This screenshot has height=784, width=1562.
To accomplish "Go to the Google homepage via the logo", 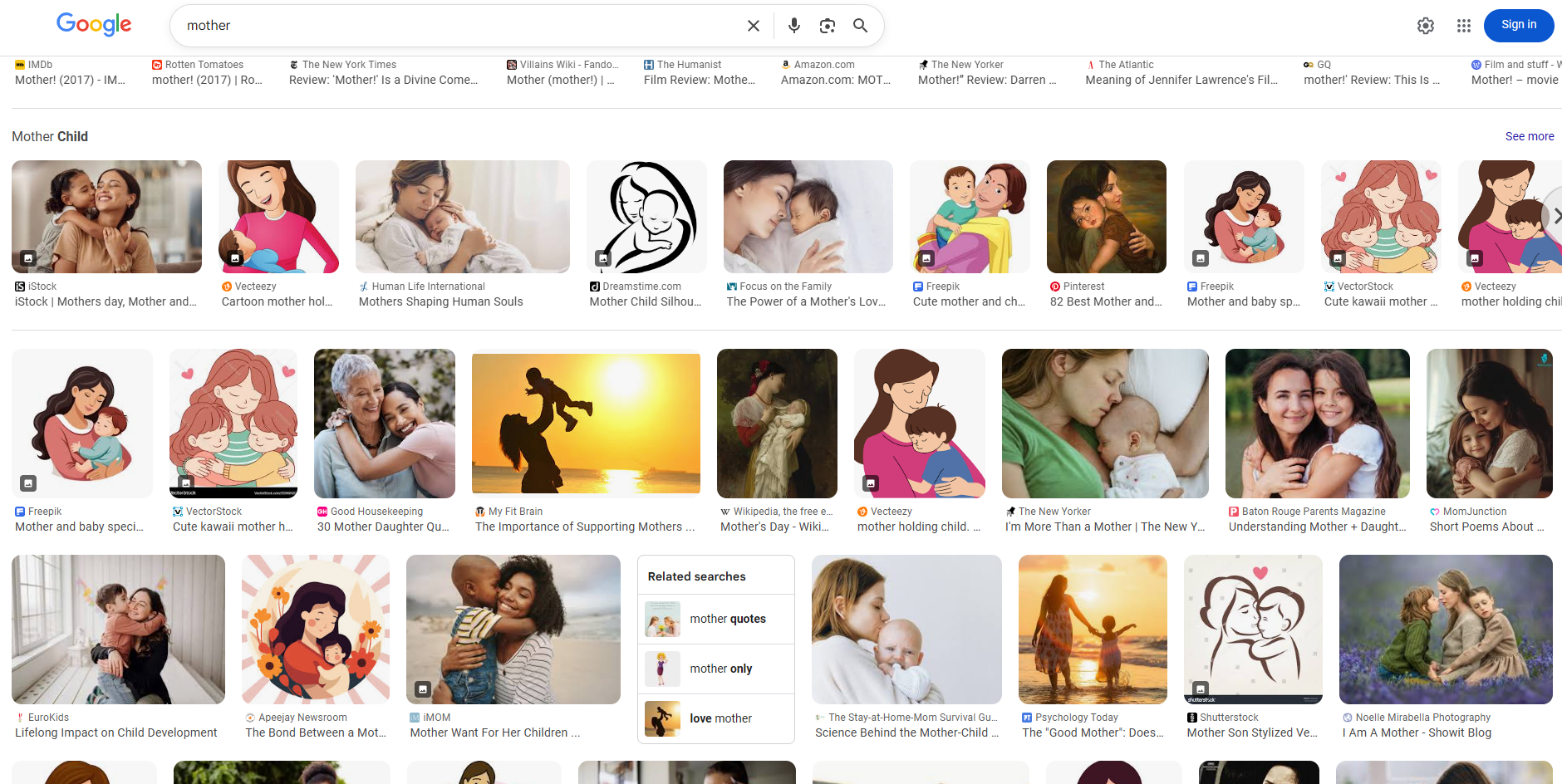I will (94, 25).
